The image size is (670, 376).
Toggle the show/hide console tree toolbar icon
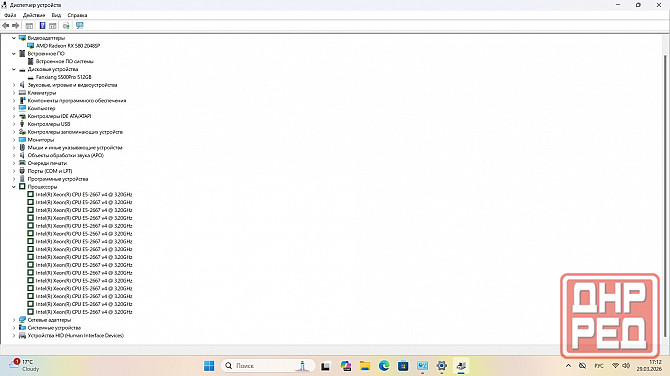[x=29, y=26]
